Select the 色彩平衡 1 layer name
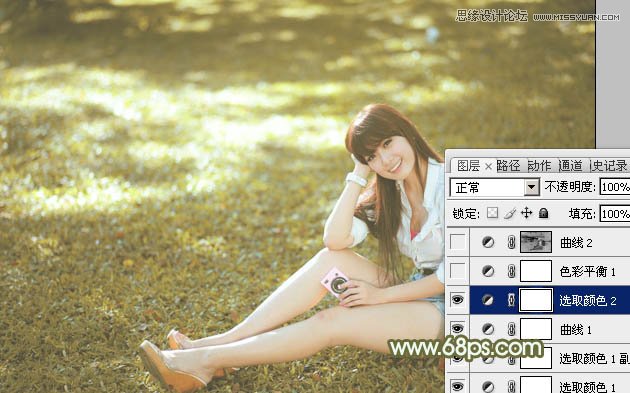630x393 pixels. (587, 272)
